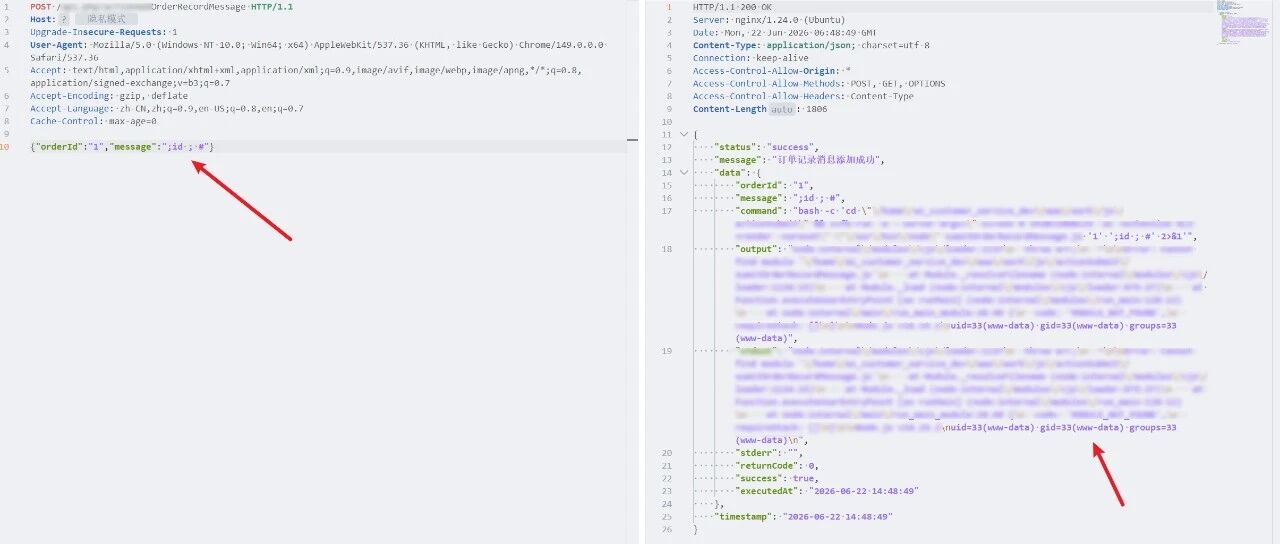Click the "command" key in response
Viewport: 1280px width, 544px height.
(x=760, y=211)
